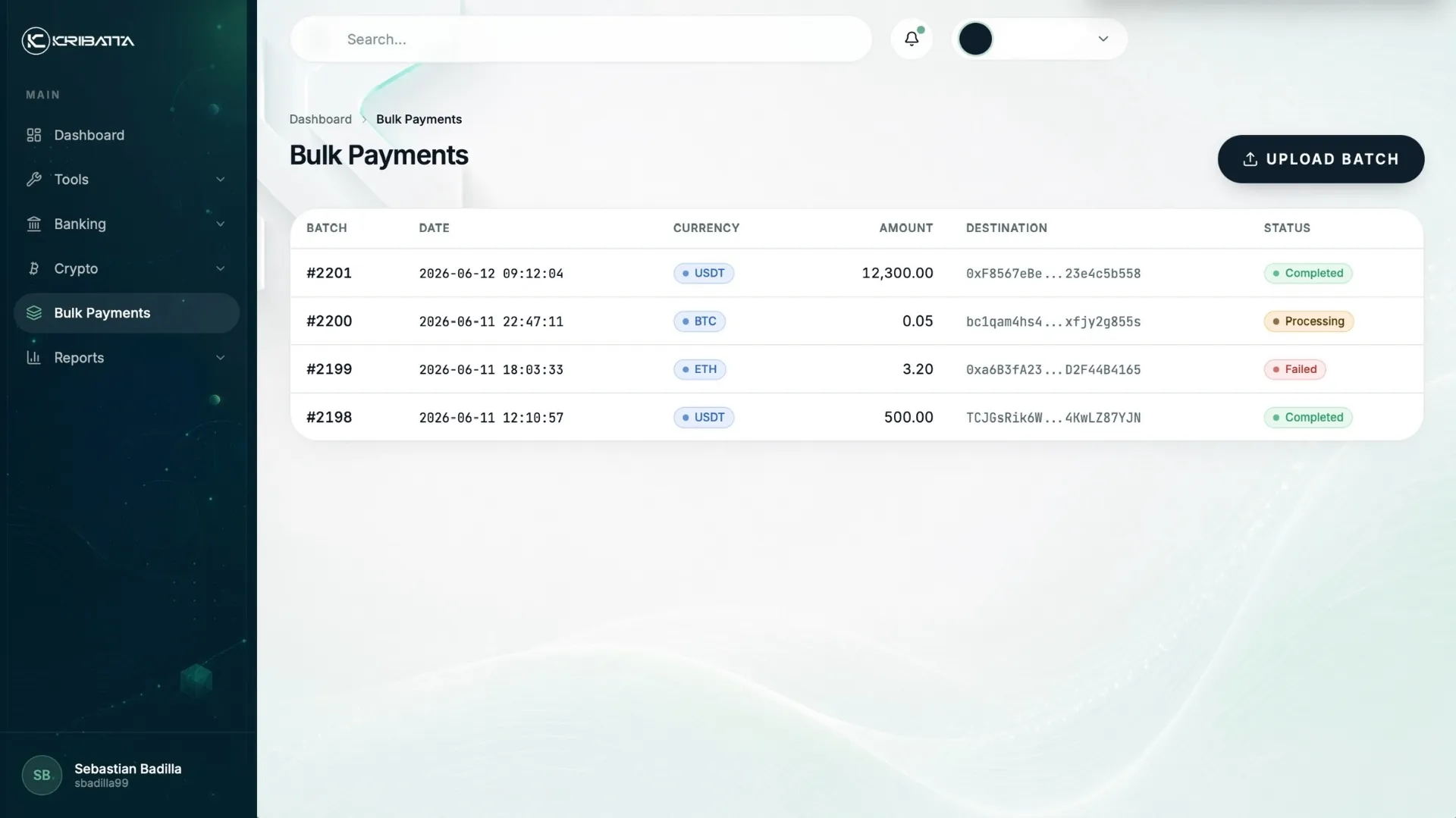
Task: Click the amount 3.20
Action: (x=918, y=369)
